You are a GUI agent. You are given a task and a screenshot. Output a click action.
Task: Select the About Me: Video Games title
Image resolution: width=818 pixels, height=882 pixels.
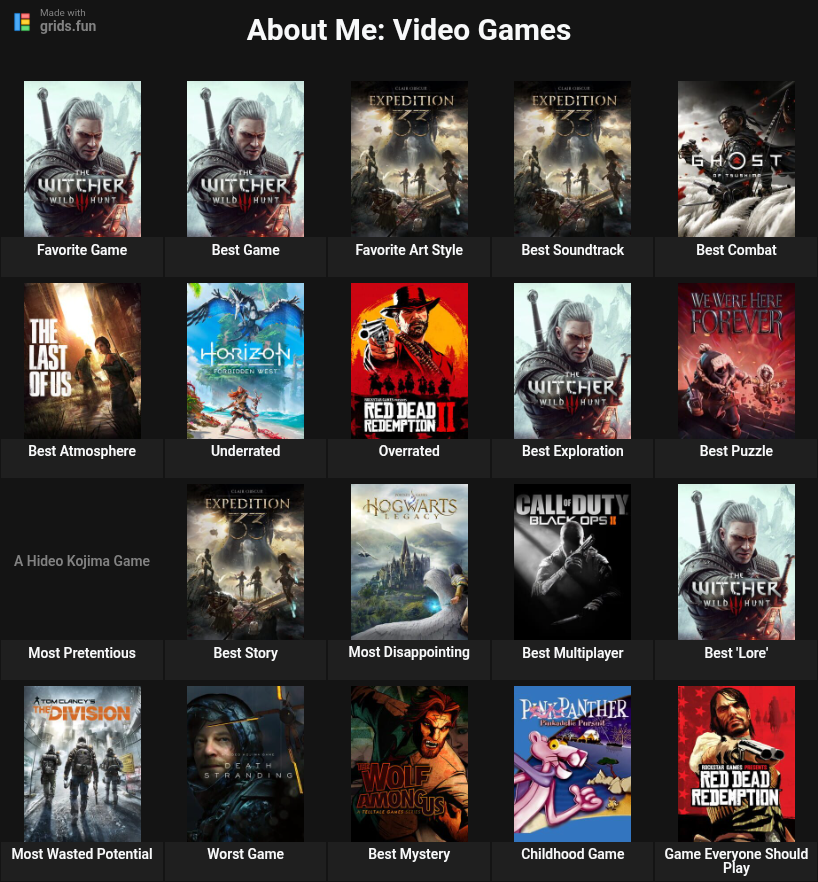[409, 30]
